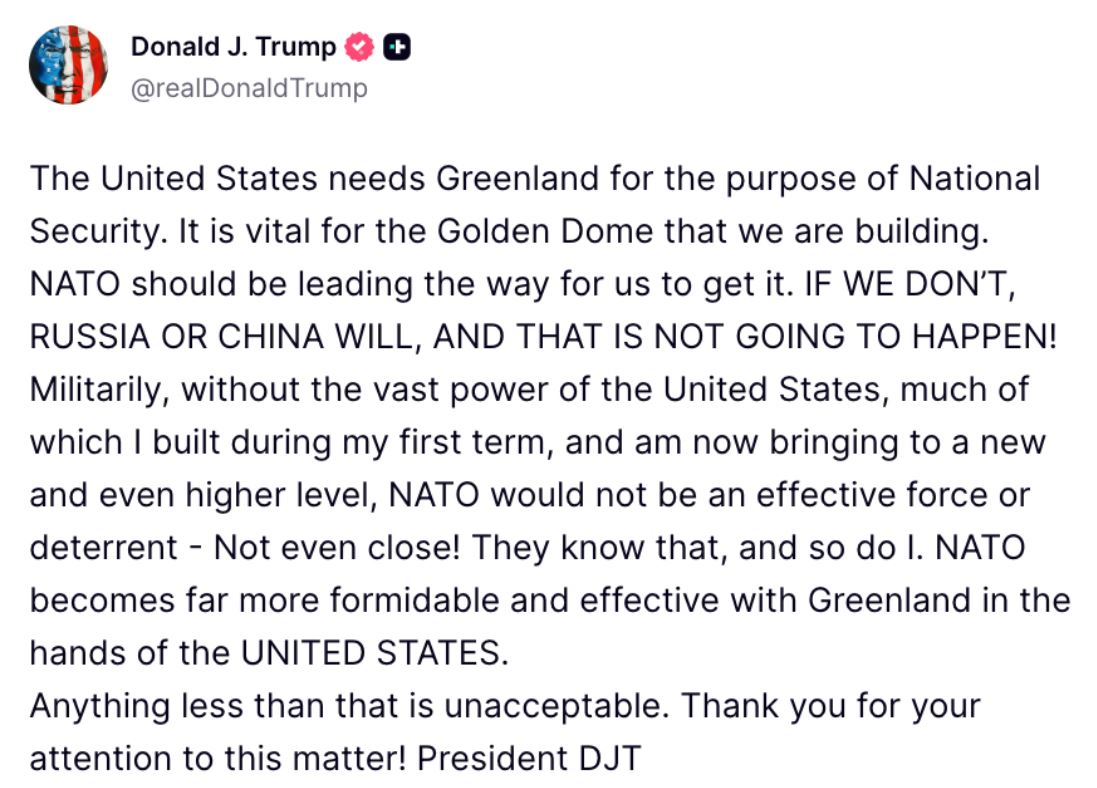1097x788 pixels.
Task: Click "Thank you for your" text
Action: [830, 706]
